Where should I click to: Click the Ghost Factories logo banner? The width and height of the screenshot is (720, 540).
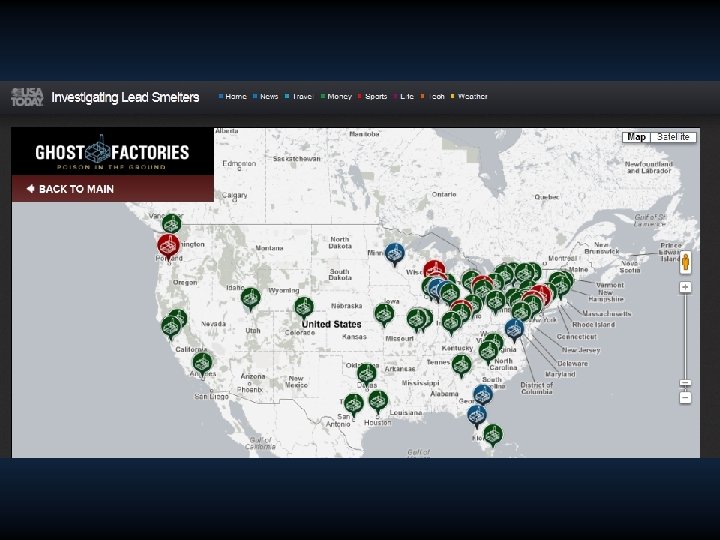click(112, 152)
